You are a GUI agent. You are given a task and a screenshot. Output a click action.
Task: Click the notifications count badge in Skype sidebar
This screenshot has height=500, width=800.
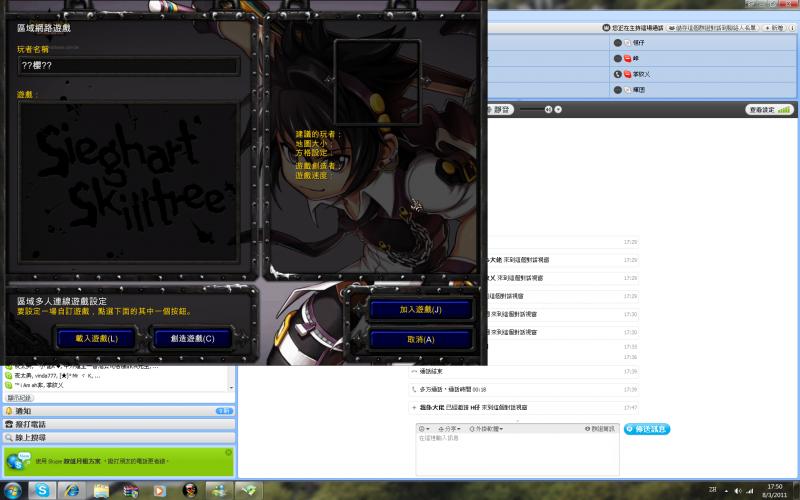pos(224,411)
